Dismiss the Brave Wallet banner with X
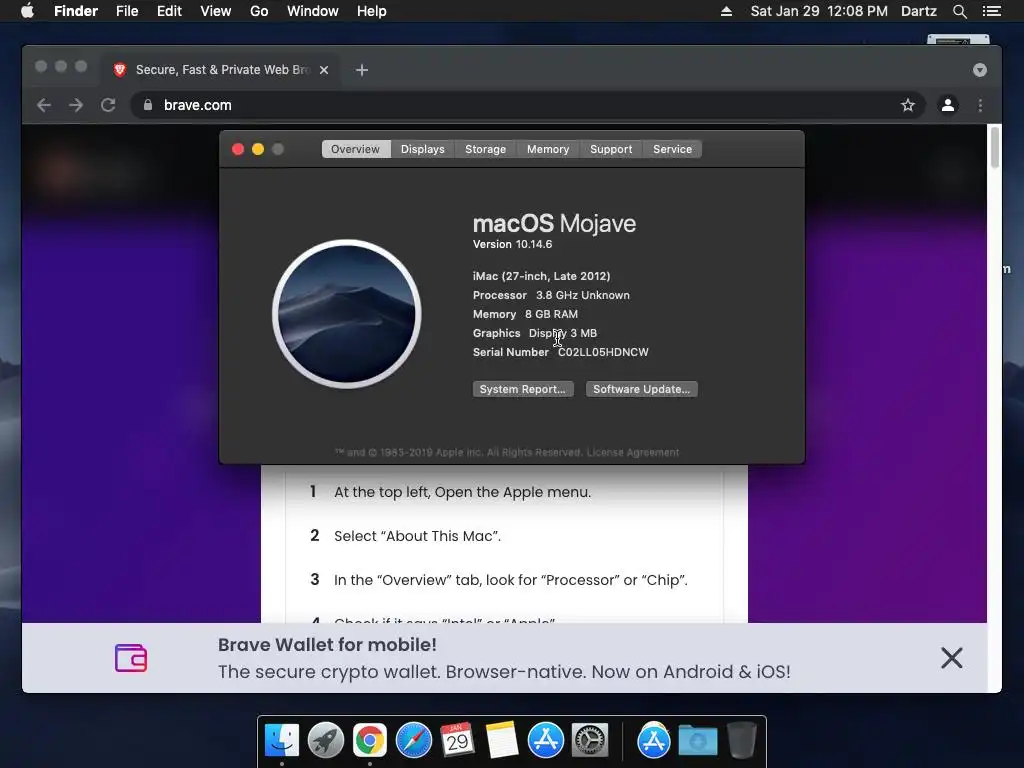This screenshot has width=1024, height=768. pos(952,658)
